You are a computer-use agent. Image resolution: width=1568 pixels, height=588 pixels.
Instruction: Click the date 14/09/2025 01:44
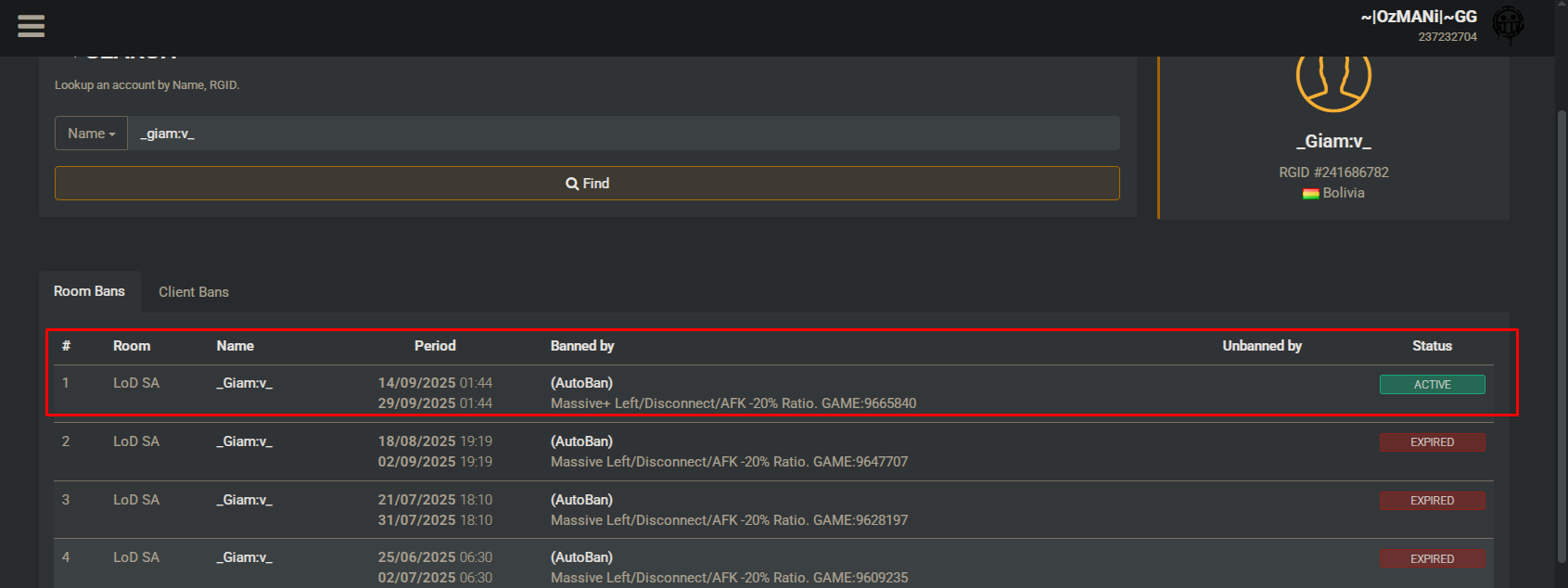pos(435,383)
